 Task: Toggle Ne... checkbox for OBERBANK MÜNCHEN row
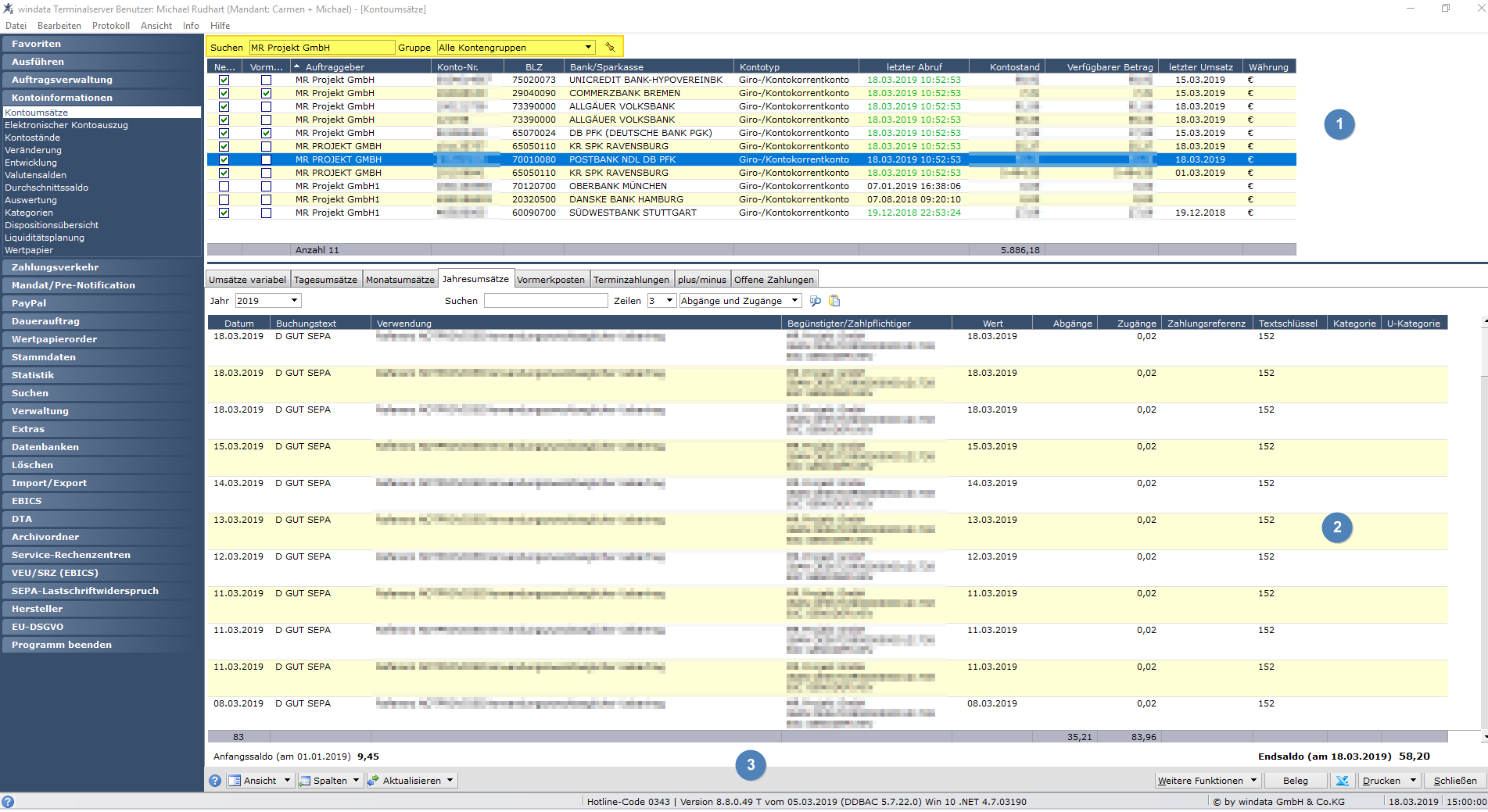224,186
